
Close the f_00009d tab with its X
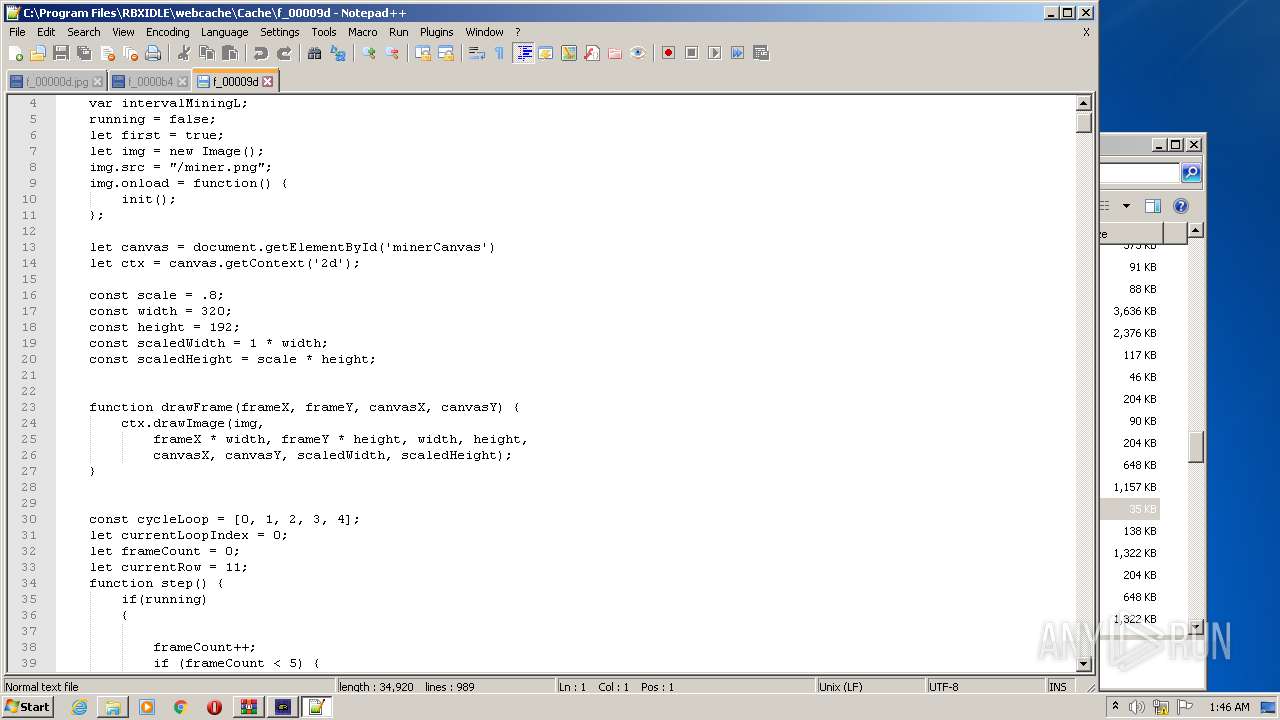tap(267, 82)
